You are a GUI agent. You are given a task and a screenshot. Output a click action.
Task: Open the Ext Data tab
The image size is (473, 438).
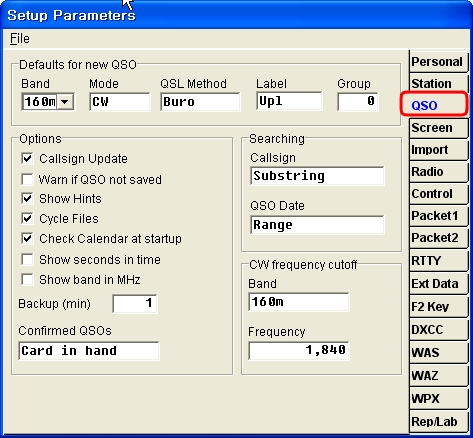click(438, 284)
